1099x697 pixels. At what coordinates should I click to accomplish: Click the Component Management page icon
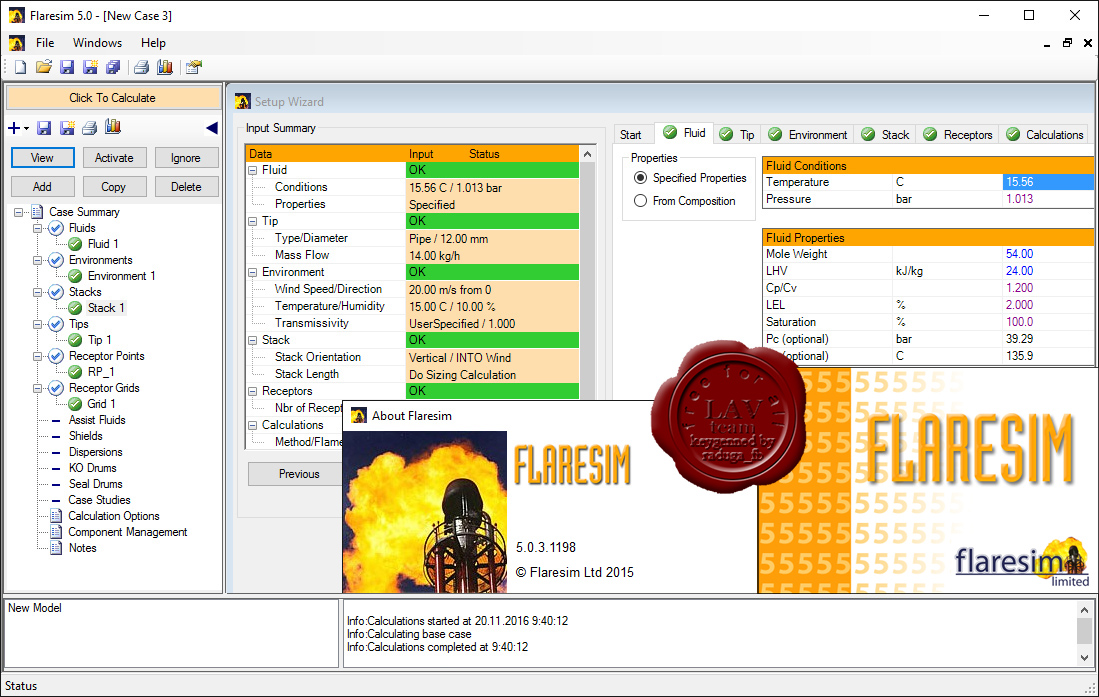56,532
